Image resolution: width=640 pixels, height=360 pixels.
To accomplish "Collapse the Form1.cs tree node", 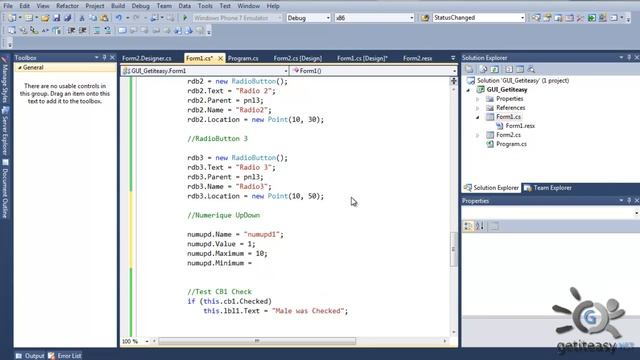I will (x=478, y=117).
